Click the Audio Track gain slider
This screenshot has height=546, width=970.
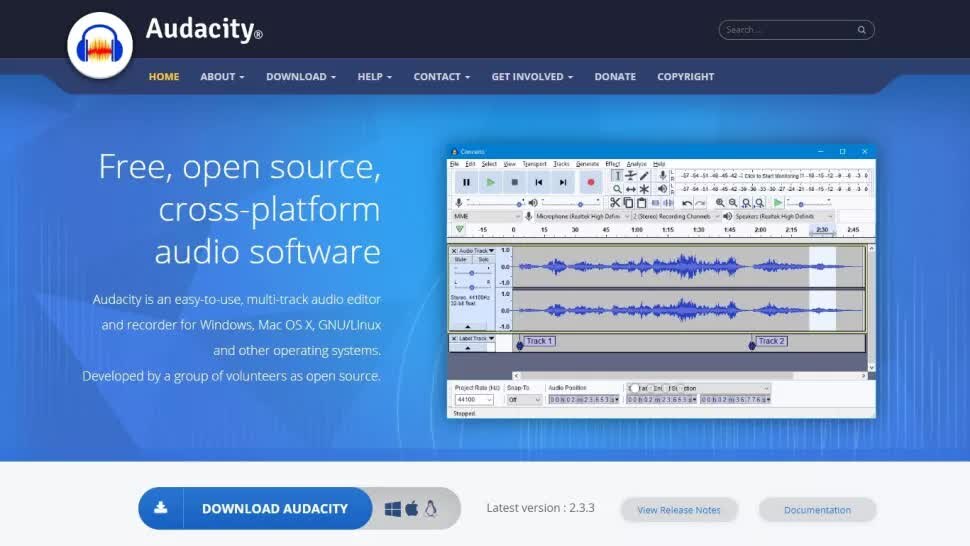pos(471,273)
